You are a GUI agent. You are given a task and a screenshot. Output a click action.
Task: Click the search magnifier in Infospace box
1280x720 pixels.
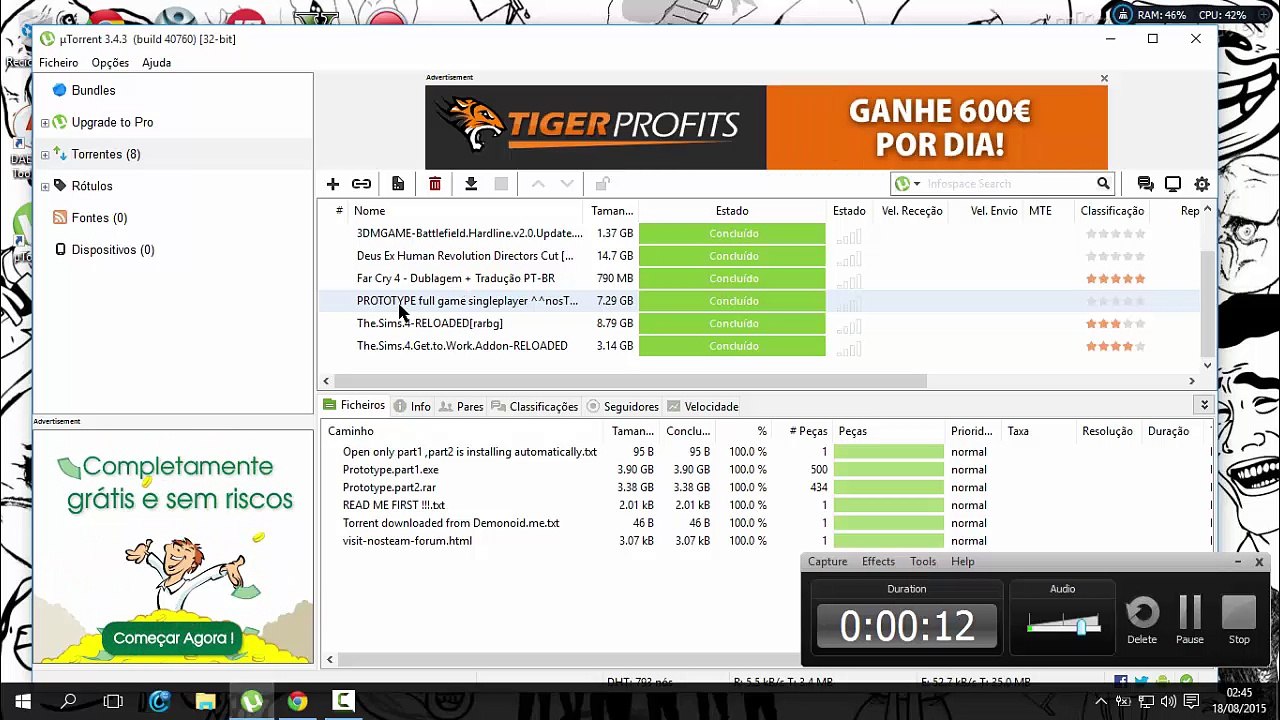1103,184
